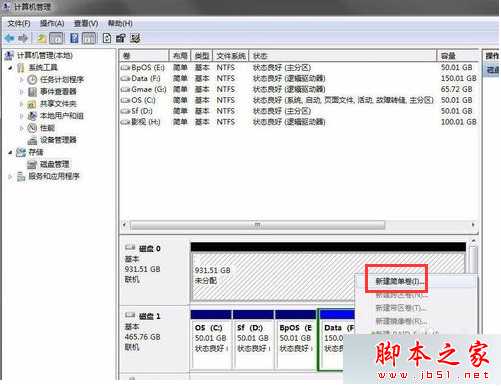Expand the 事件查看器 node
The height and width of the screenshot is (386, 501).
(21, 92)
